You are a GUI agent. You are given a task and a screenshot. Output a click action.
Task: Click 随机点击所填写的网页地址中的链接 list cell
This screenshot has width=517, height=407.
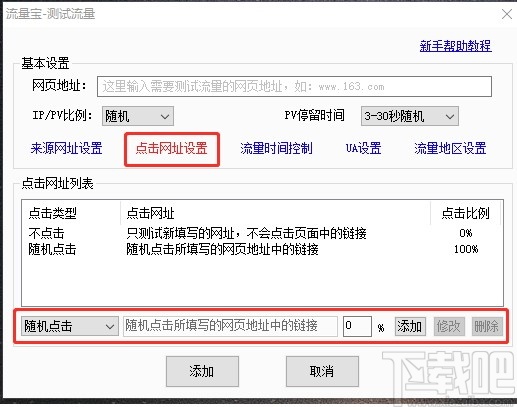tap(222, 249)
